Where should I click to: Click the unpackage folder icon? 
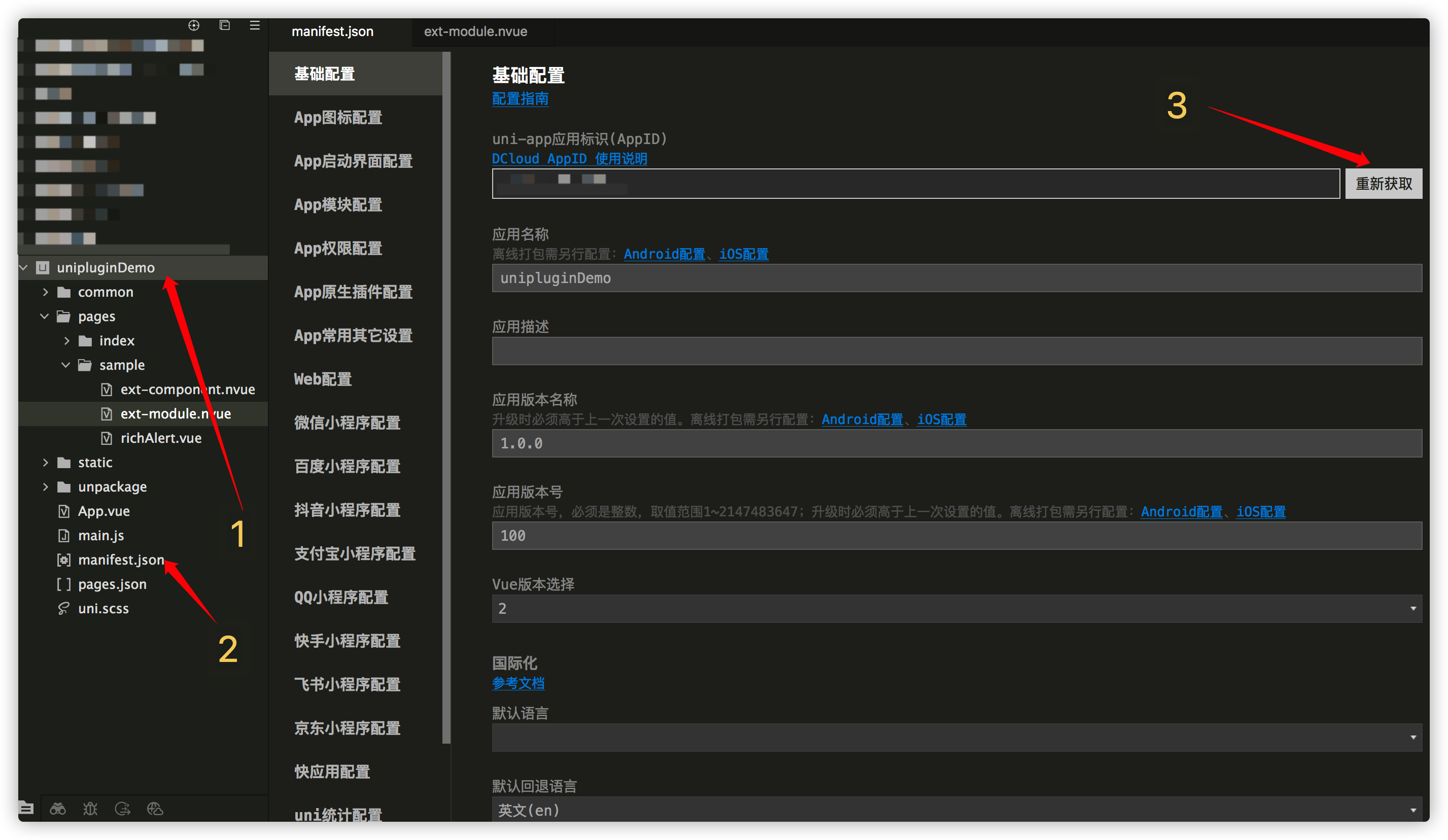64,486
